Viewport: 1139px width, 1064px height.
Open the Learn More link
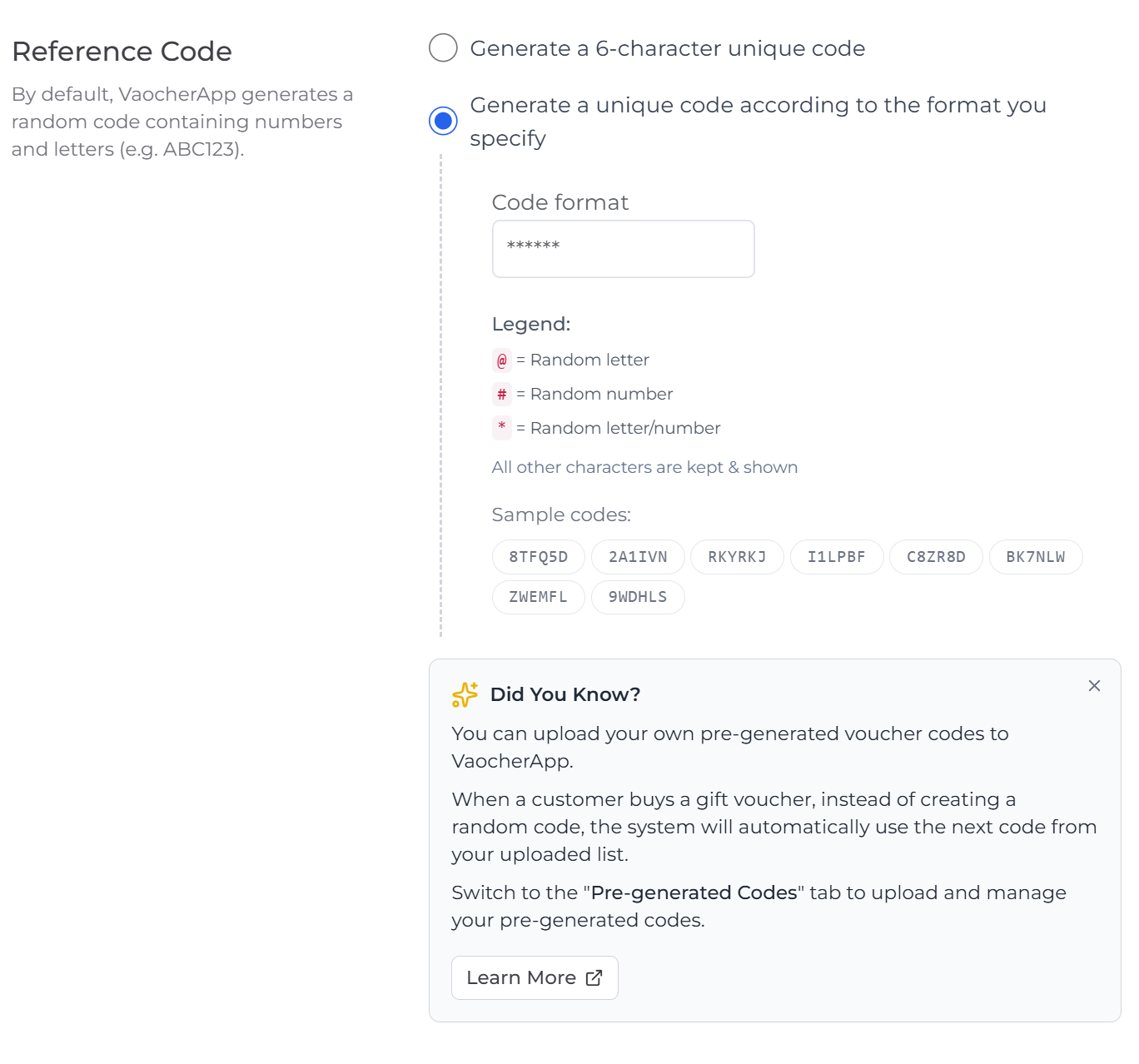(x=535, y=977)
